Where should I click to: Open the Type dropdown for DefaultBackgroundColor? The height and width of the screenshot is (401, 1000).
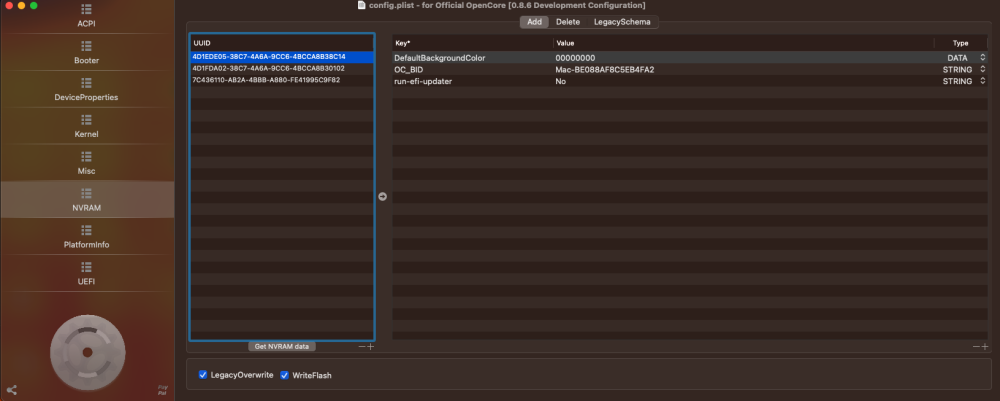(983, 58)
